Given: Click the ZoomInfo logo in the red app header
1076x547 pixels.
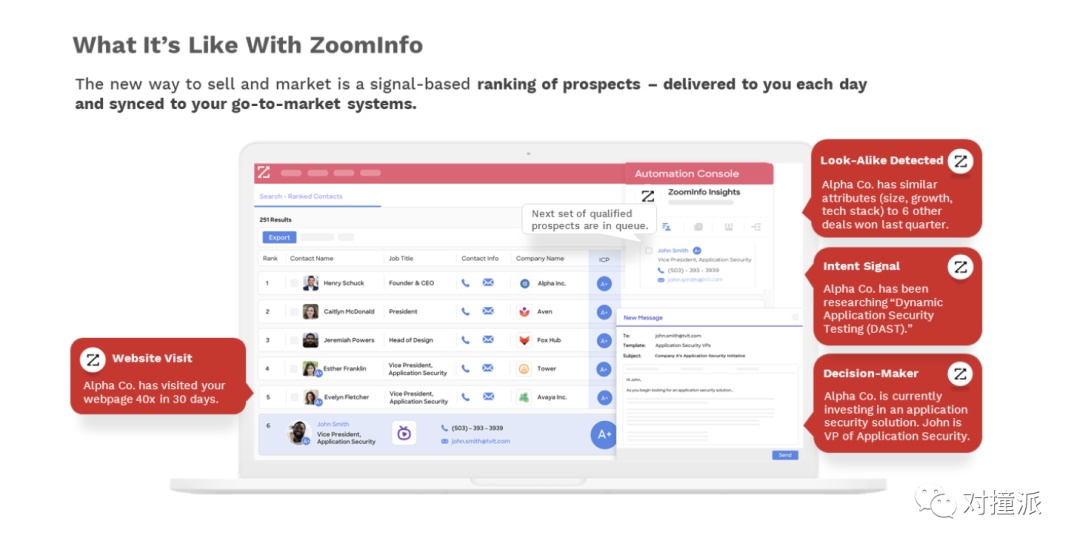Looking at the screenshot, I should click(264, 173).
